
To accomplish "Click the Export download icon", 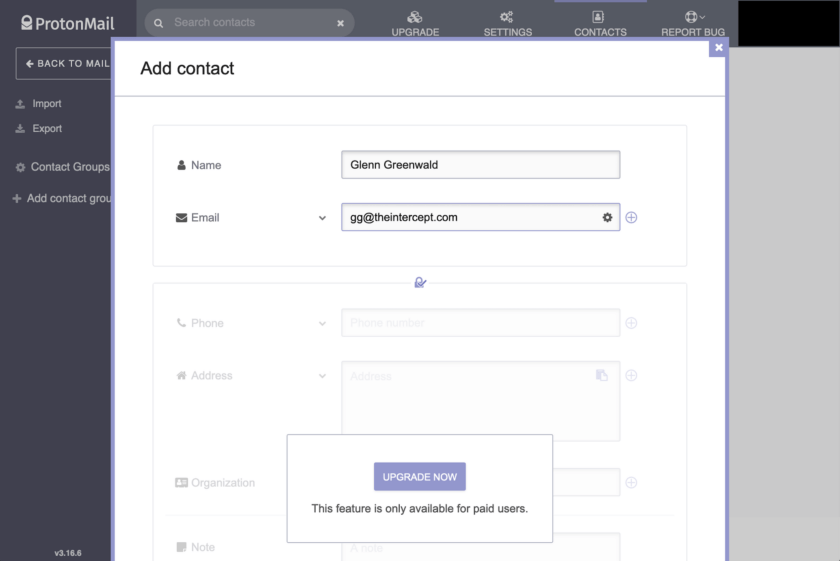I will click(20, 129).
